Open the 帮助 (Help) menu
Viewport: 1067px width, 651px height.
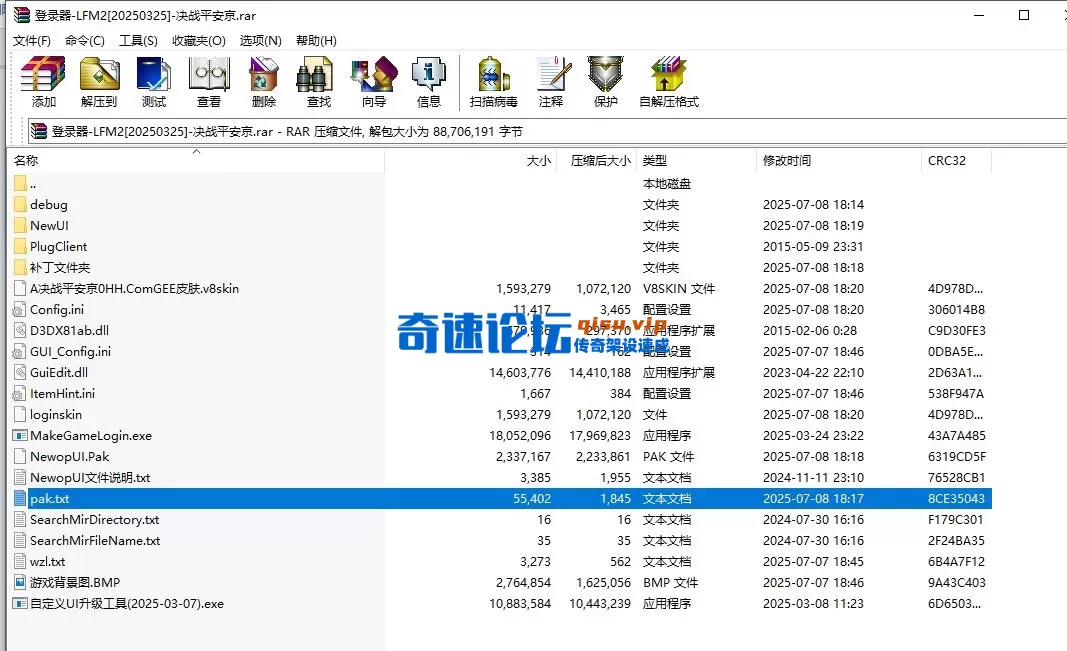click(x=315, y=40)
